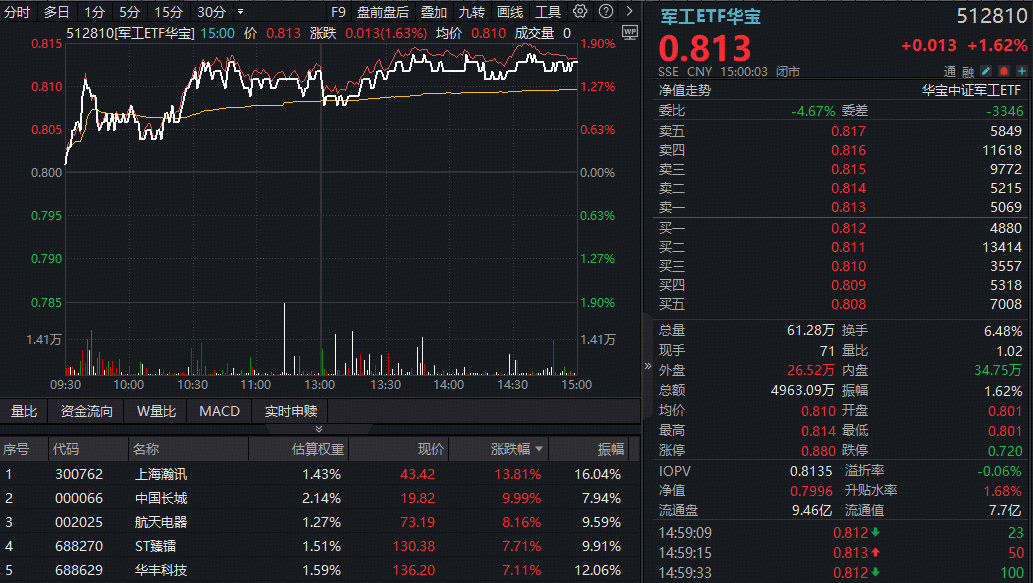Open chart settings gear icon
1033x583 pixels.
tap(581, 12)
